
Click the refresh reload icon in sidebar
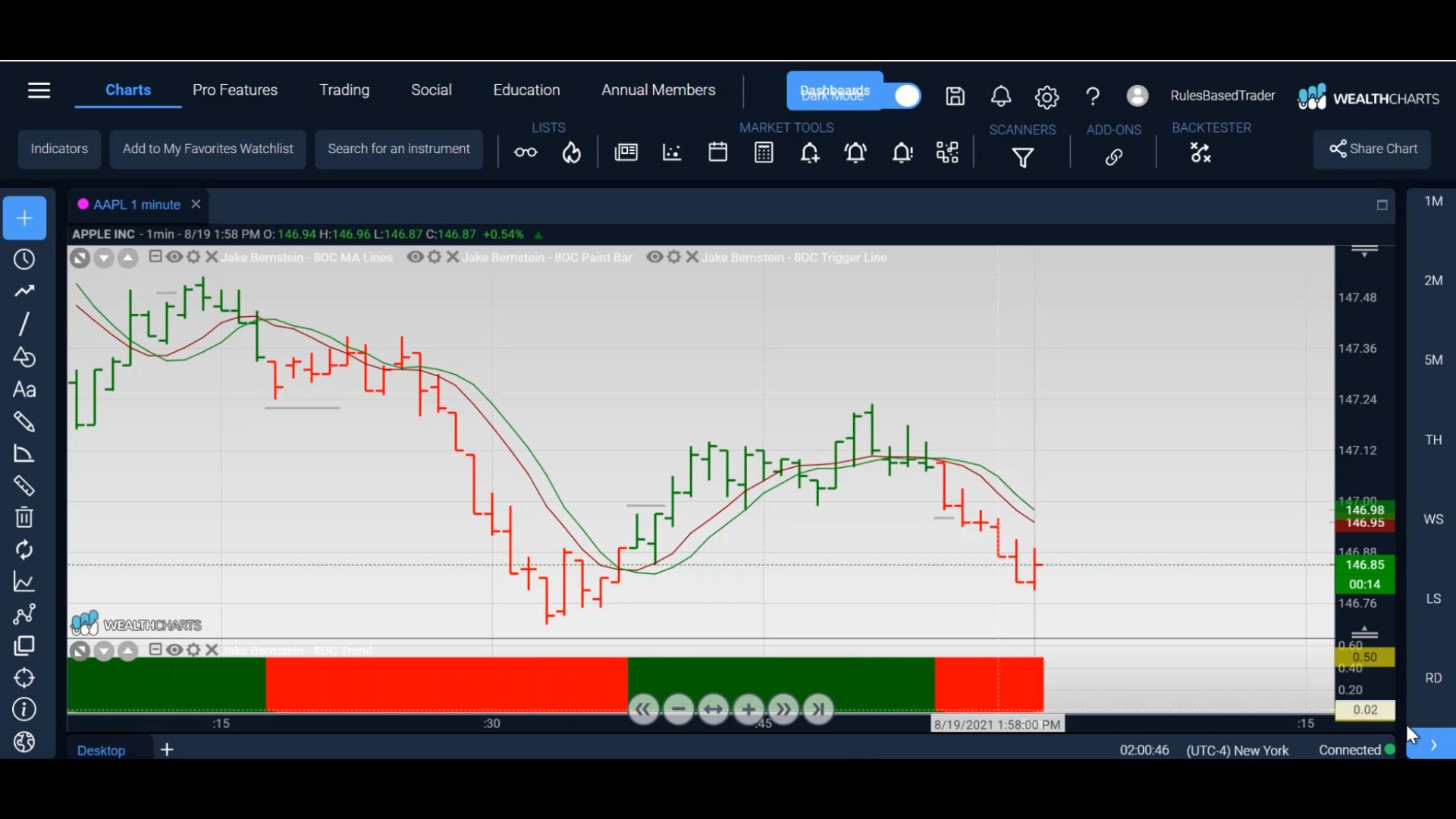pos(24,550)
